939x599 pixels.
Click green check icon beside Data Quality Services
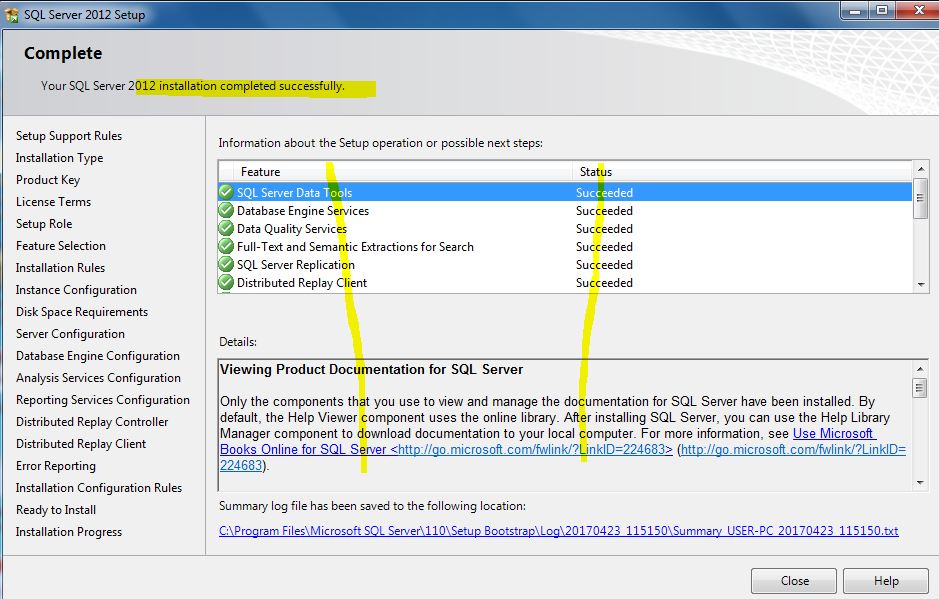click(x=226, y=228)
